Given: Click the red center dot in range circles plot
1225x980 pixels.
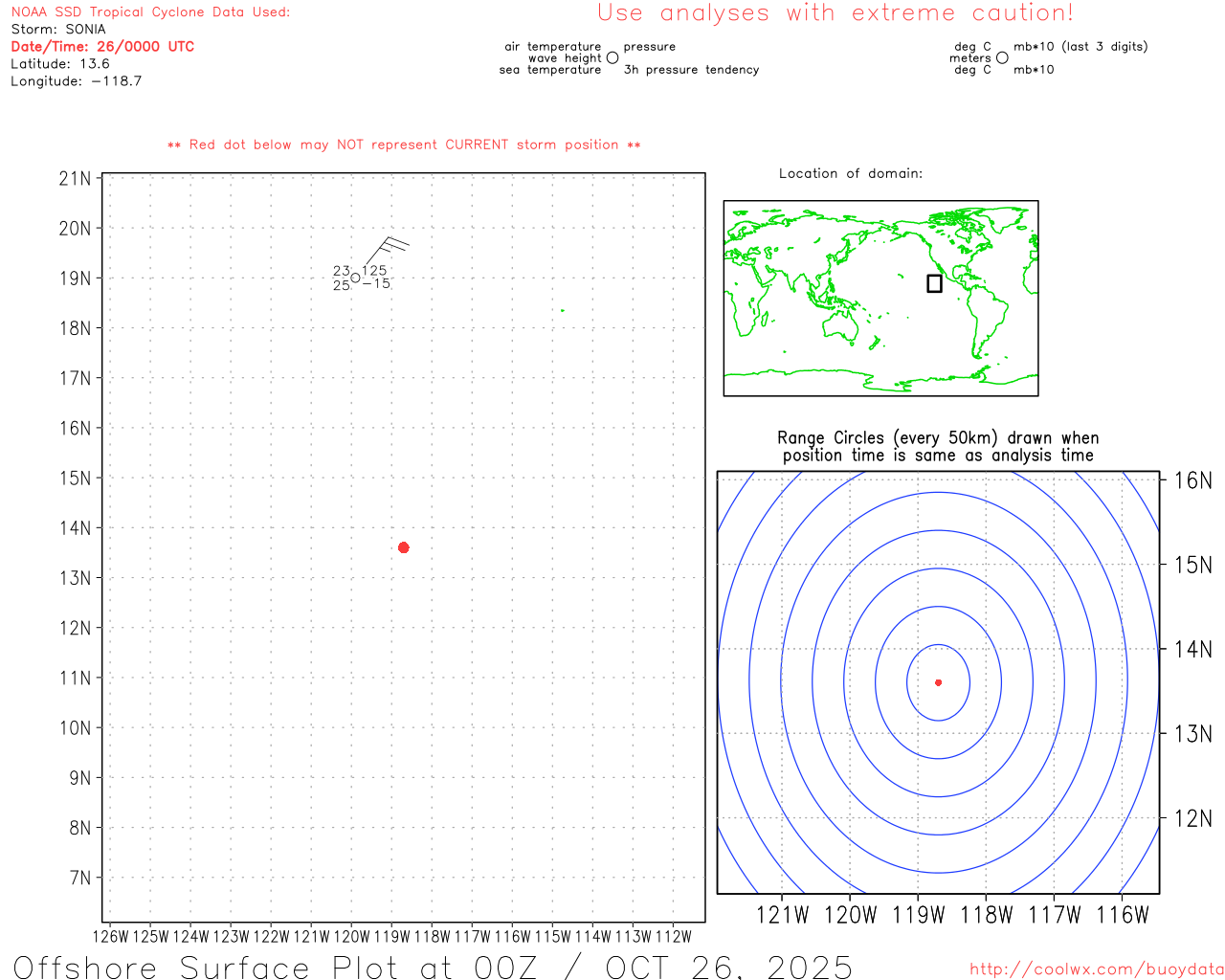Looking at the screenshot, I should [x=938, y=682].
